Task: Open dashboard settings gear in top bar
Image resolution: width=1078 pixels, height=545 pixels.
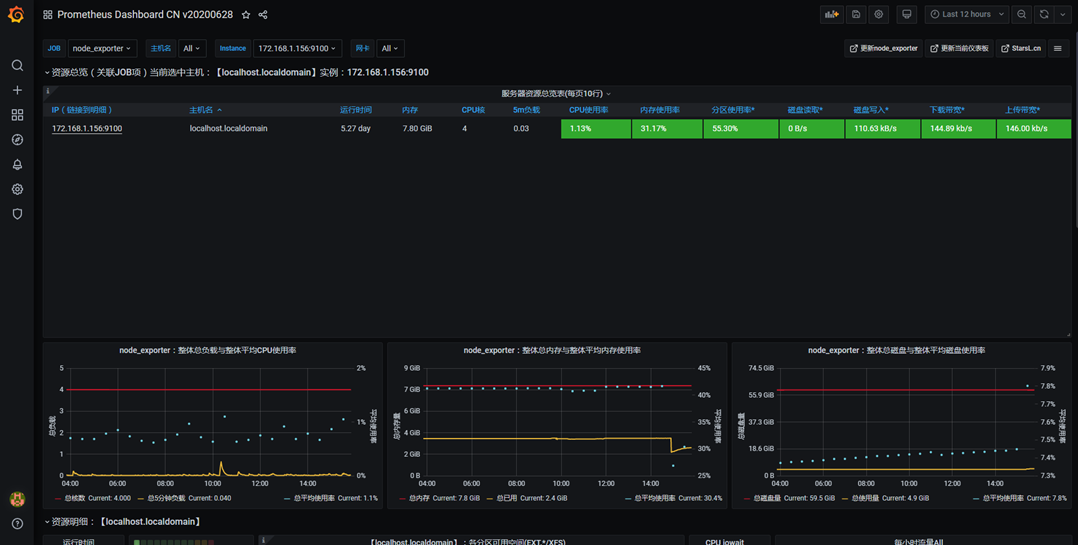Action: point(879,14)
